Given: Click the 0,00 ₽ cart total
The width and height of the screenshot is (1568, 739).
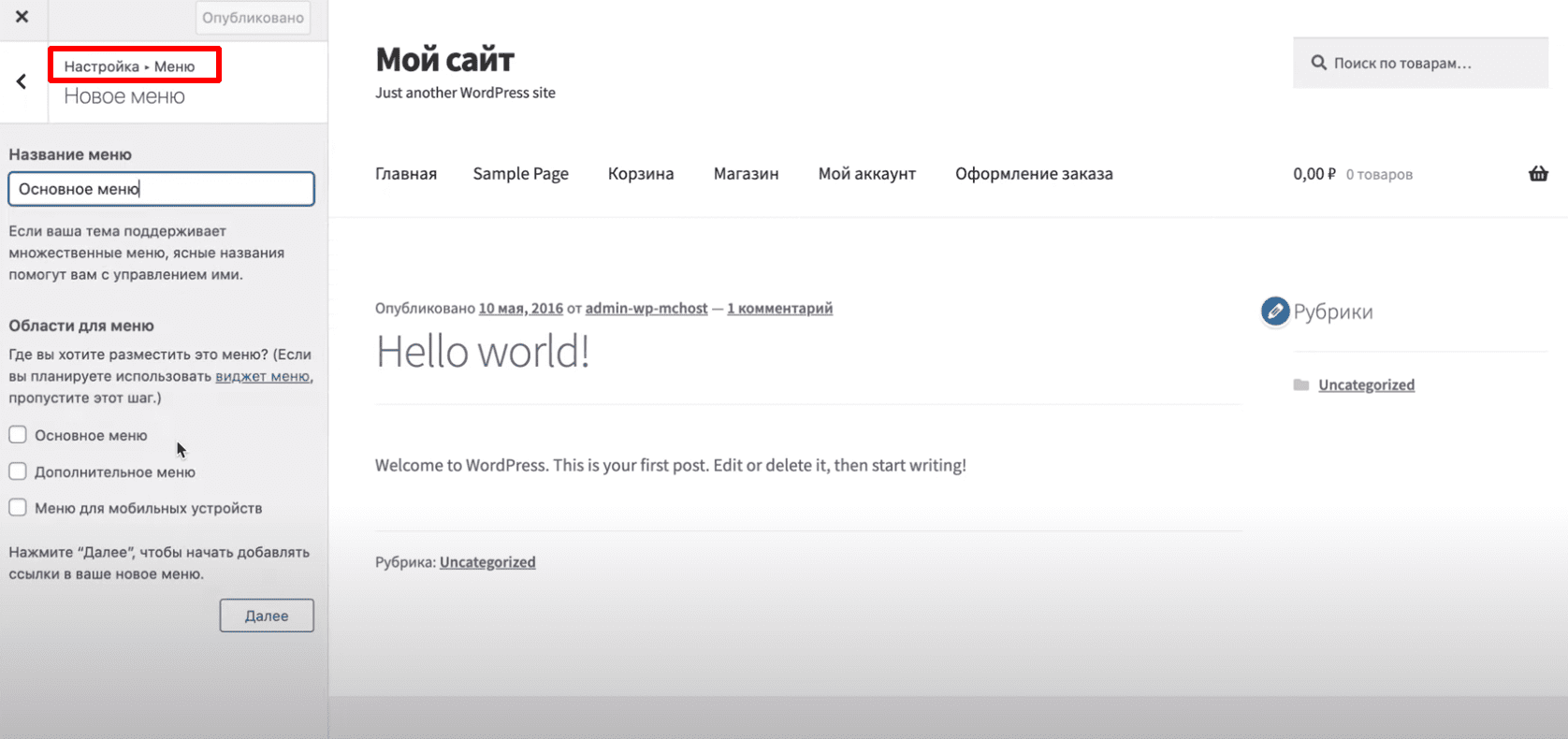Looking at the screenshot, I should click(1314, 174).
